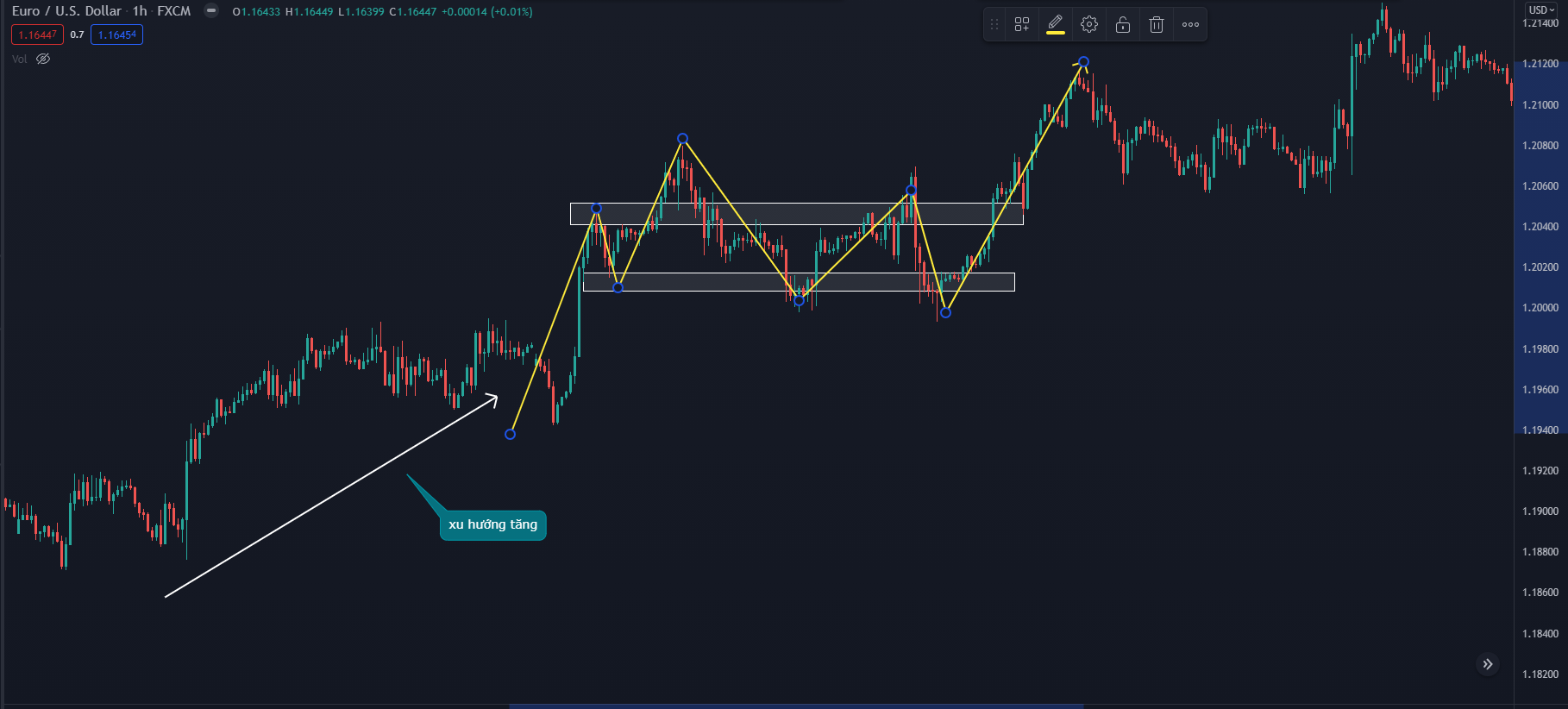Click price axis label 1.20600

[x=1540, y=186]
